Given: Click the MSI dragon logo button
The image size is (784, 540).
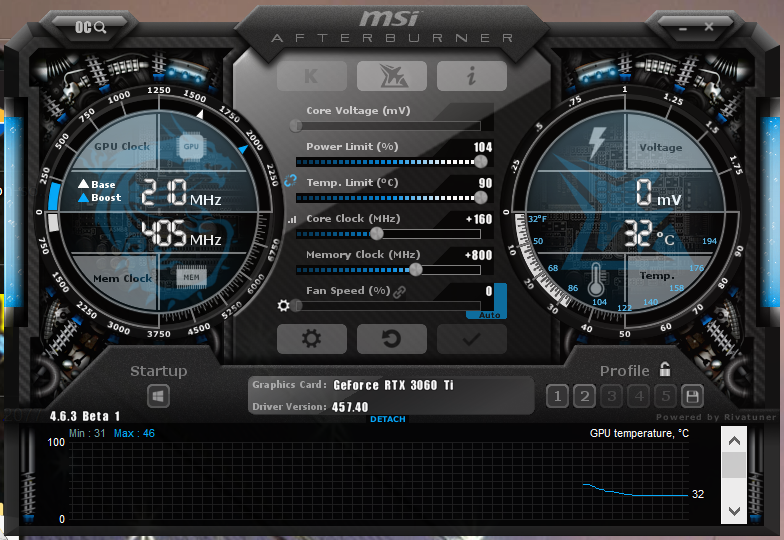Looking at the screenshot, I should tap(392, 76).
